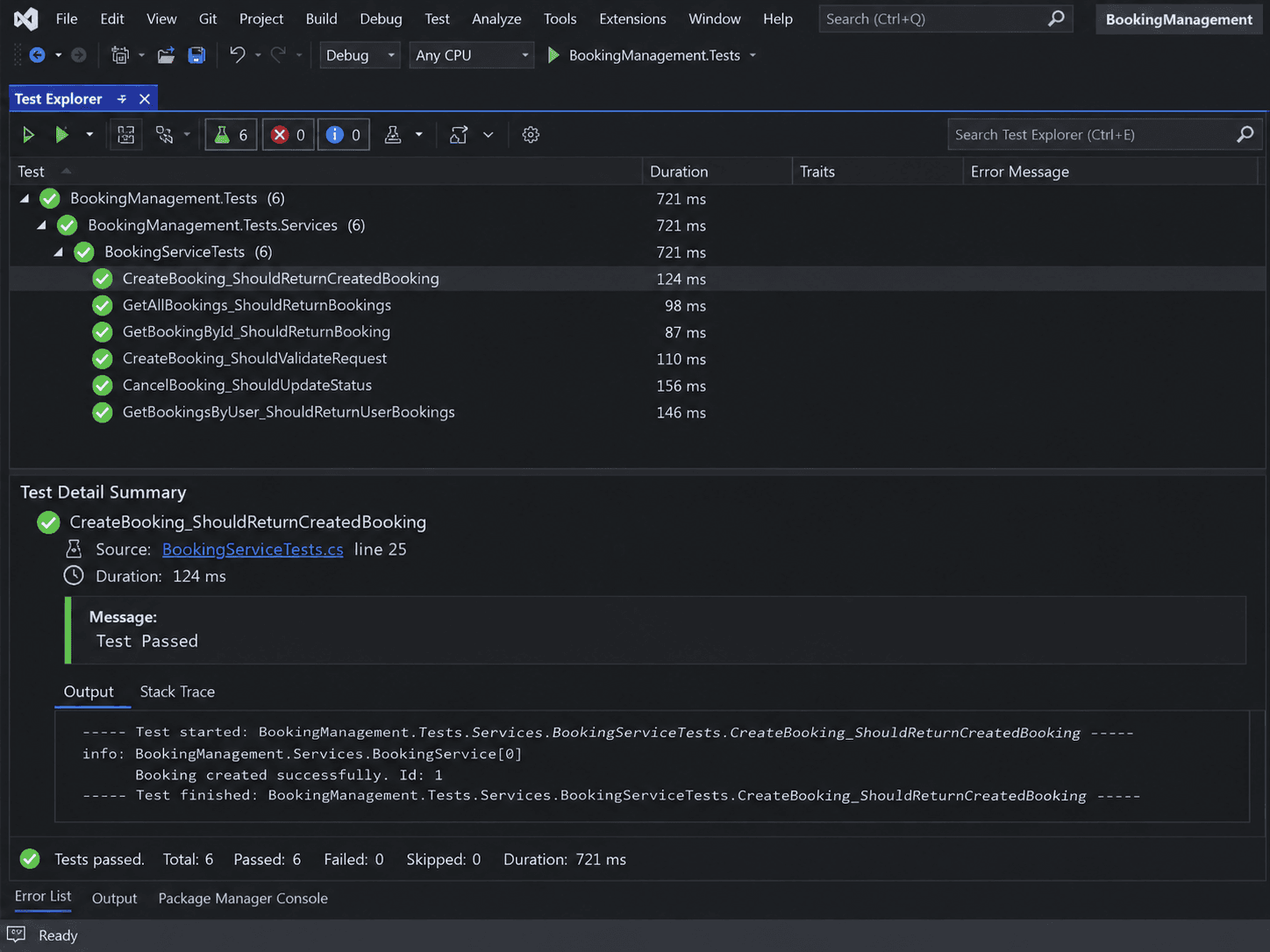
Task: Click the save all disk icon
Action: 197,55
